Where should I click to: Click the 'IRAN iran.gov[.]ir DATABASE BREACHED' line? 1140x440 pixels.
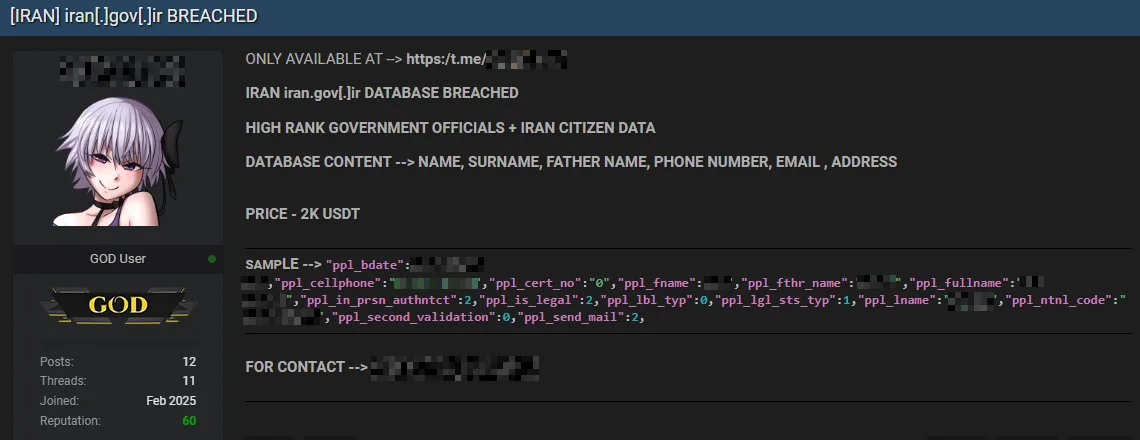382,93
